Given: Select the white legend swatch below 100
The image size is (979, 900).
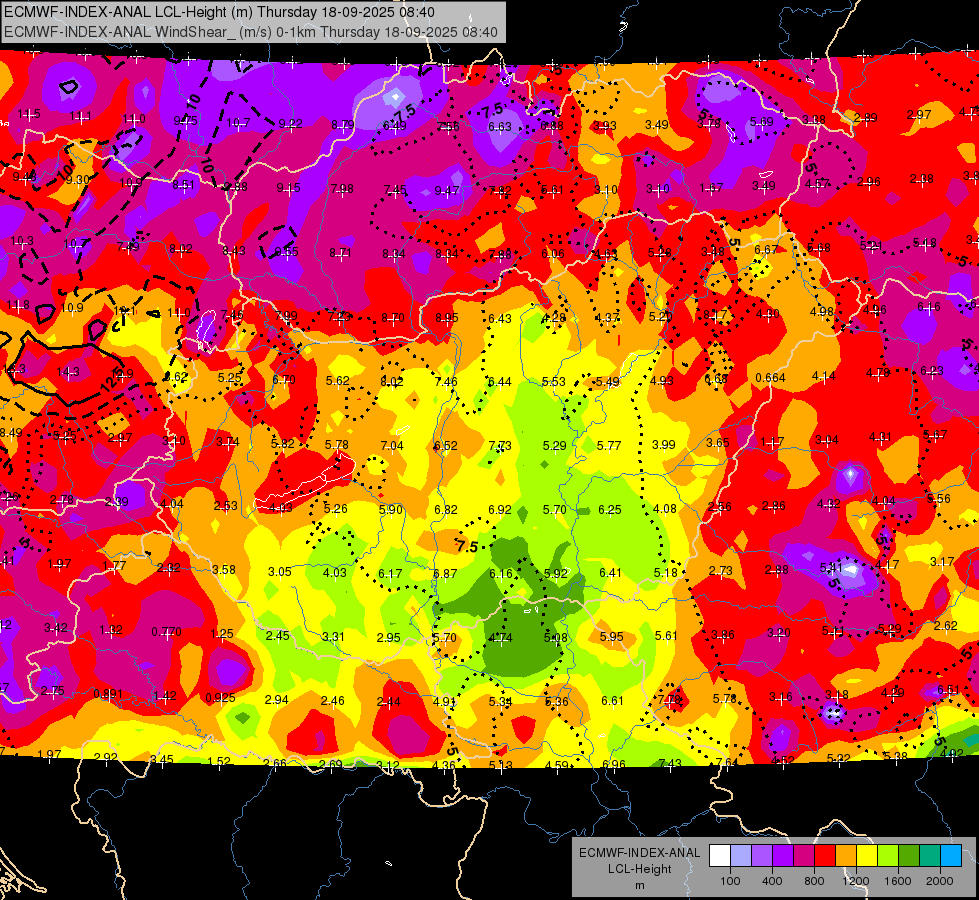Looking at the screenshot, I should click(720, 856).
